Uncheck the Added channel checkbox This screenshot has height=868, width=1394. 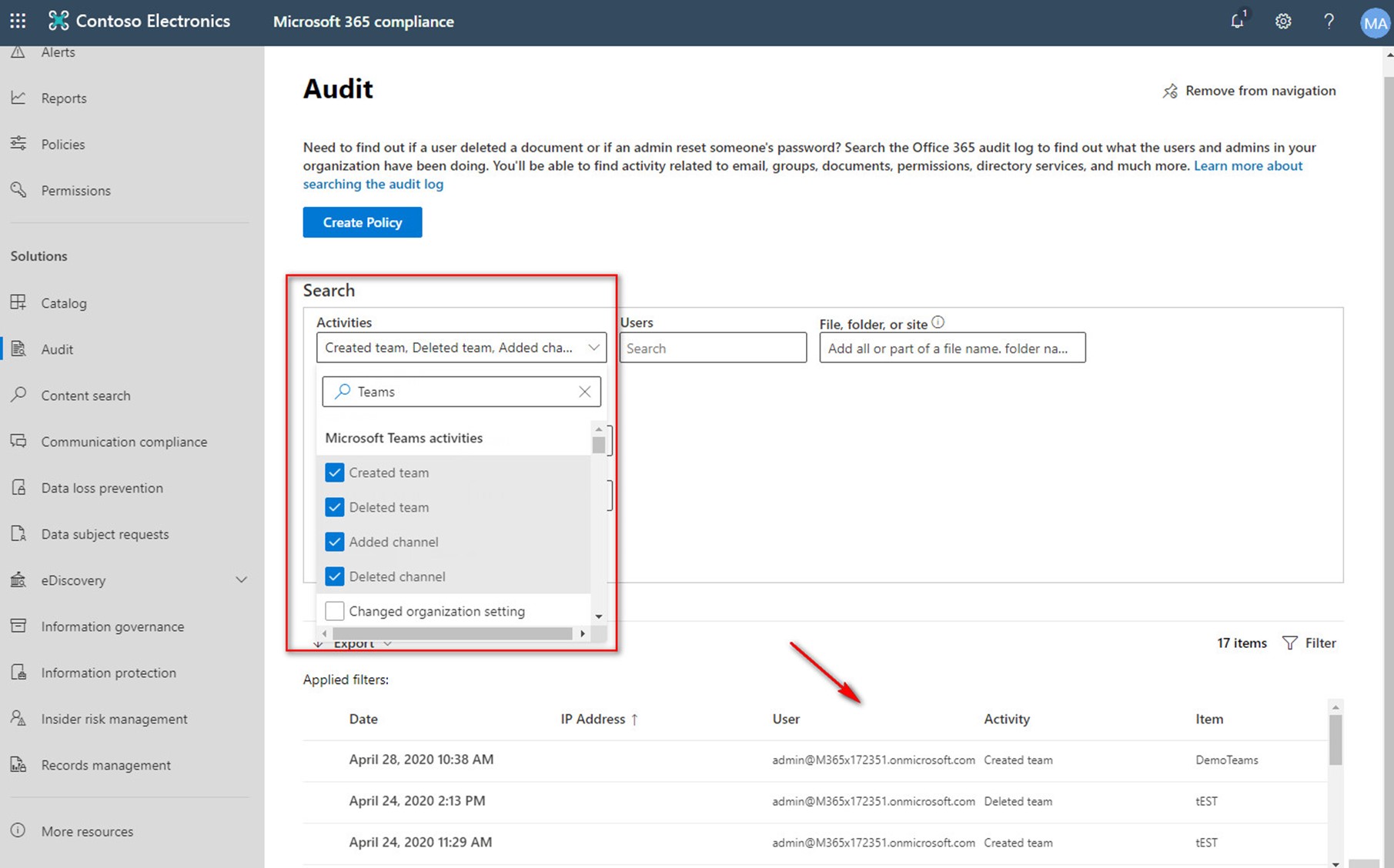click(335, 542)
